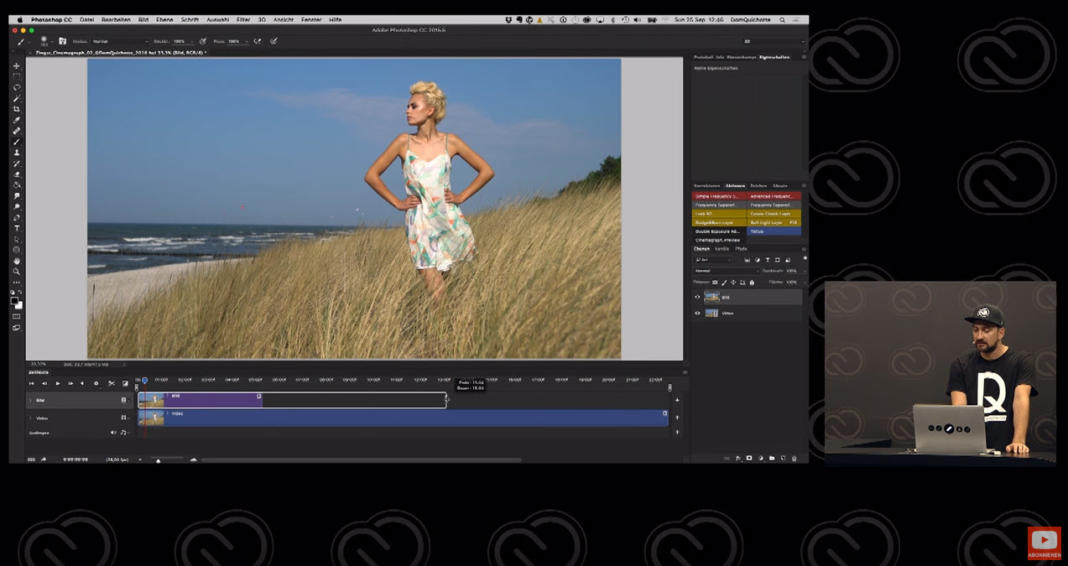Select the Type tool
The width and height of the screenshot is (1068, 566).
(16, 228)
